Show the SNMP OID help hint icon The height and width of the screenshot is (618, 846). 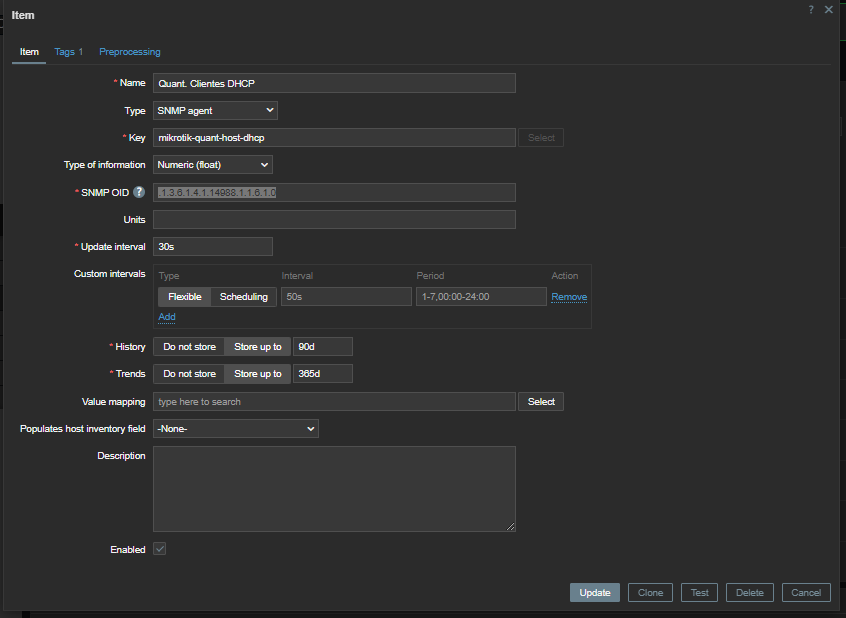pyautogui.click(x=139, y=192)
